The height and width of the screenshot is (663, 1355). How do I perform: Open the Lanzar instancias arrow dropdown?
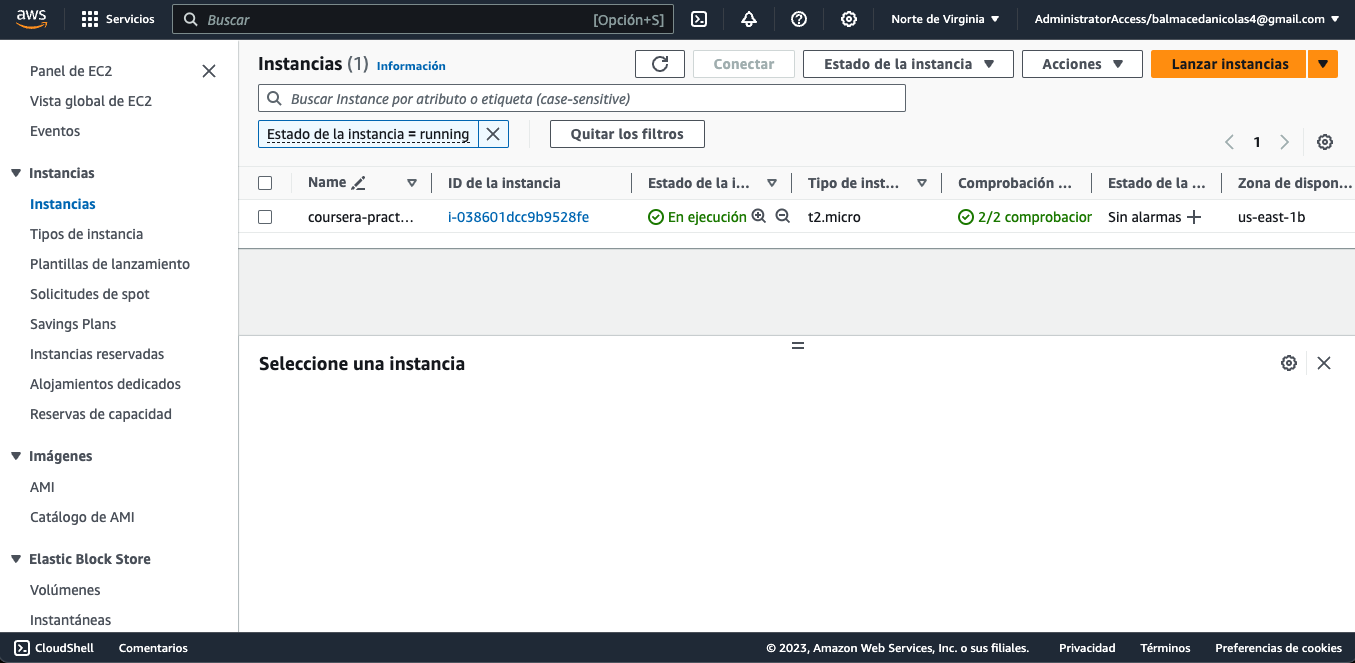[1323, 64]
